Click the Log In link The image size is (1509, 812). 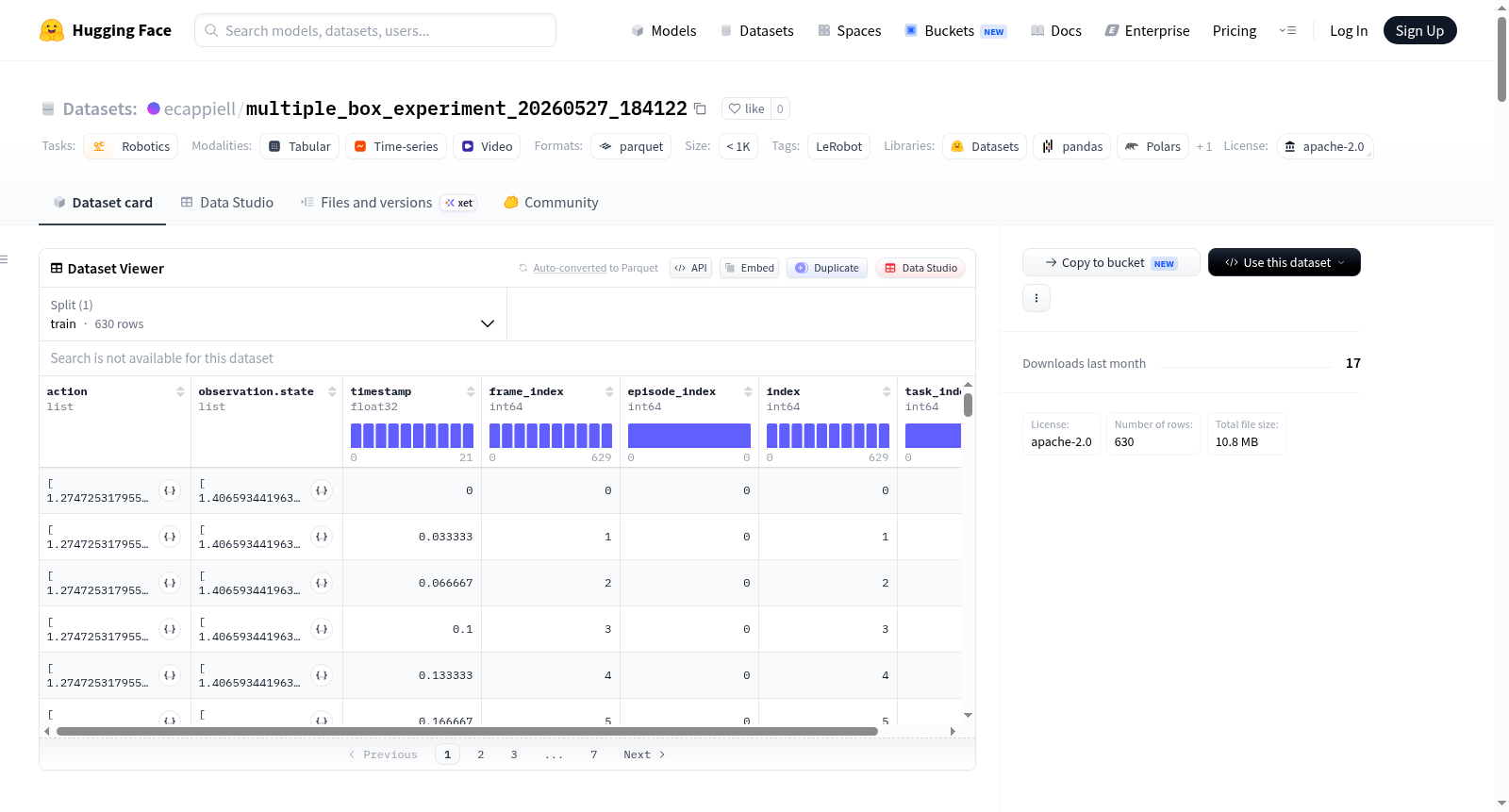pos(1349,30)
